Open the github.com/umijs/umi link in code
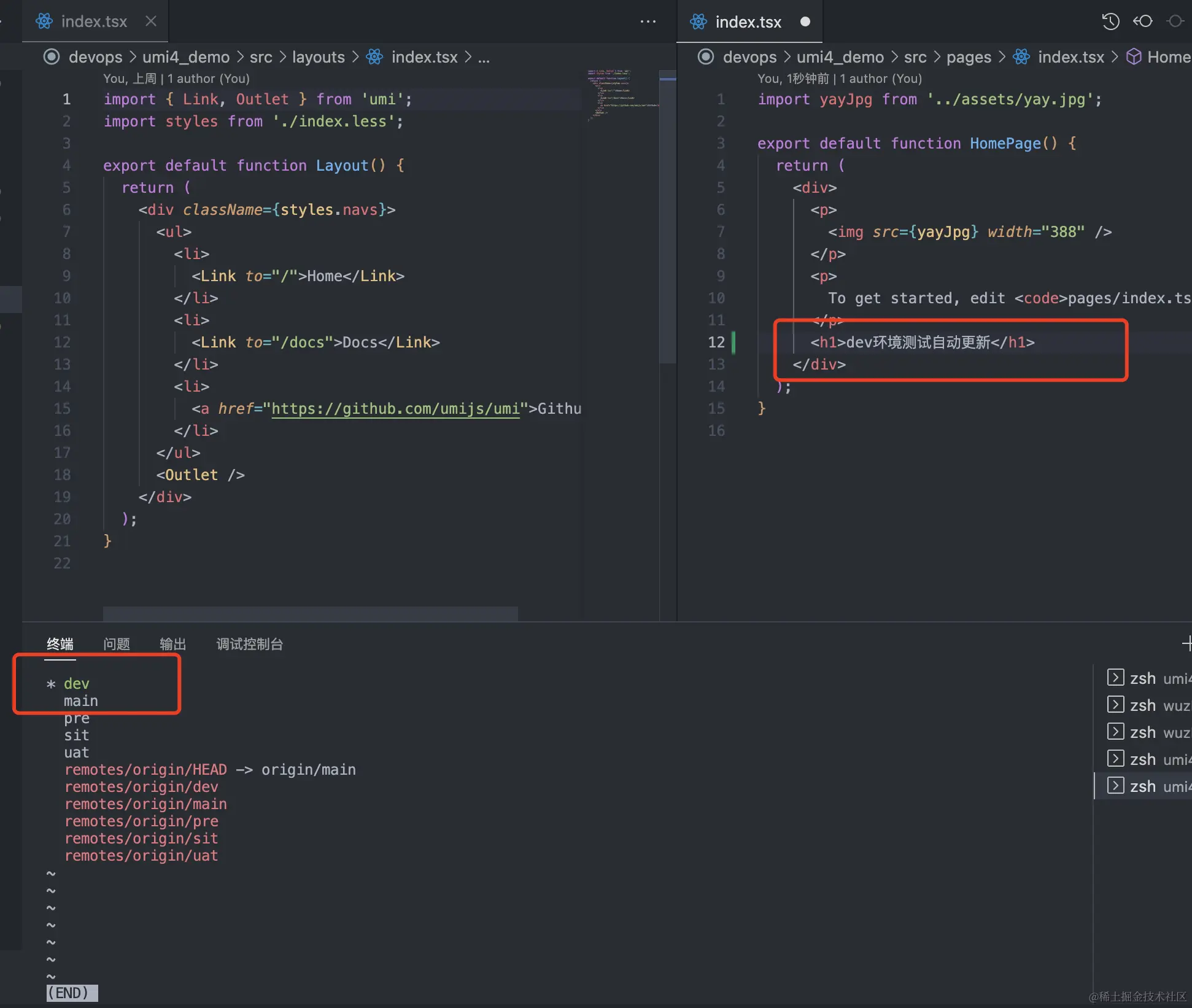 pyautogui.click(x=395, y=408)
